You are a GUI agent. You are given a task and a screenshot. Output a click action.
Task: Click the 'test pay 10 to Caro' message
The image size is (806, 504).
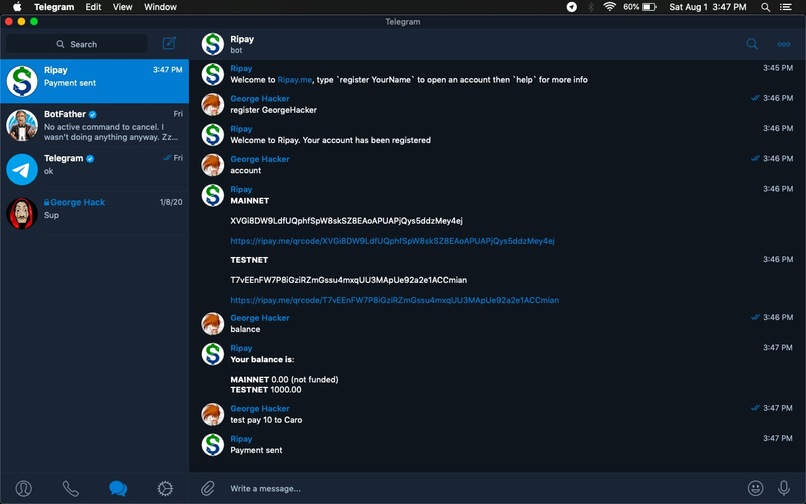tap(266, 420)
